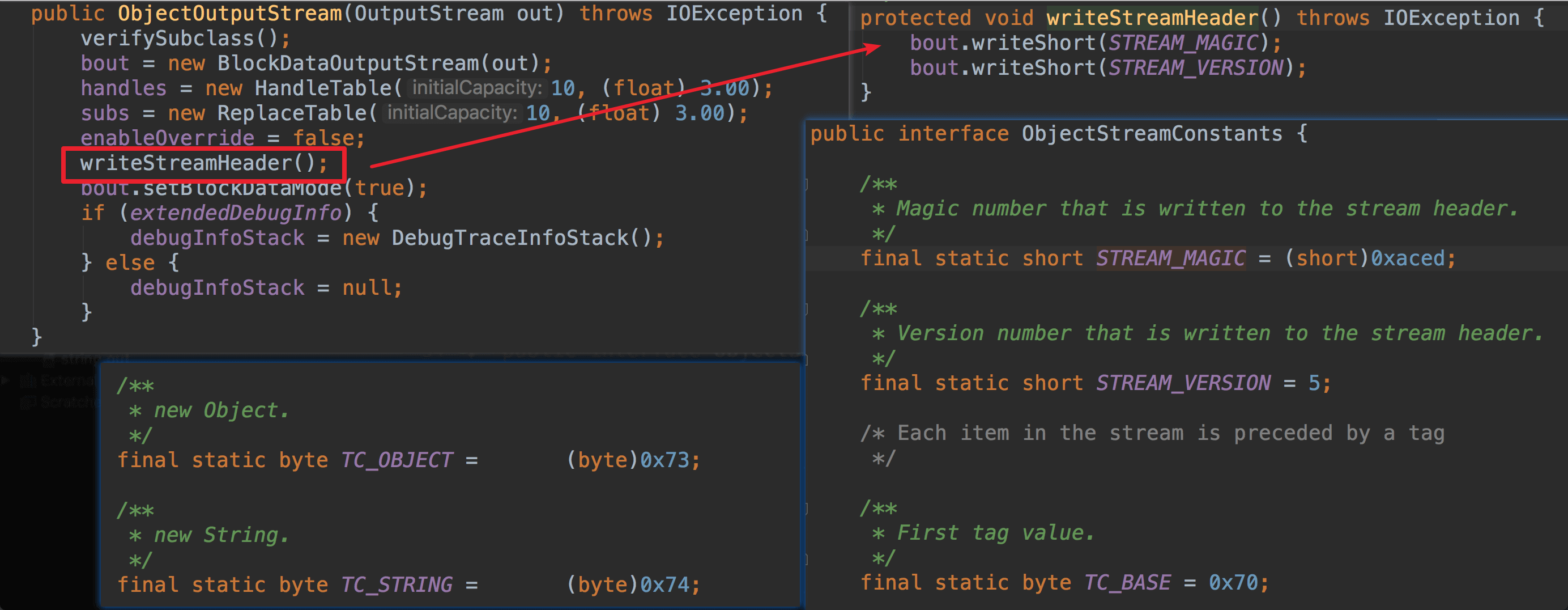Click the 0xaced hex value
This screenshot has width=1568, height=610.
[1407, 259]
